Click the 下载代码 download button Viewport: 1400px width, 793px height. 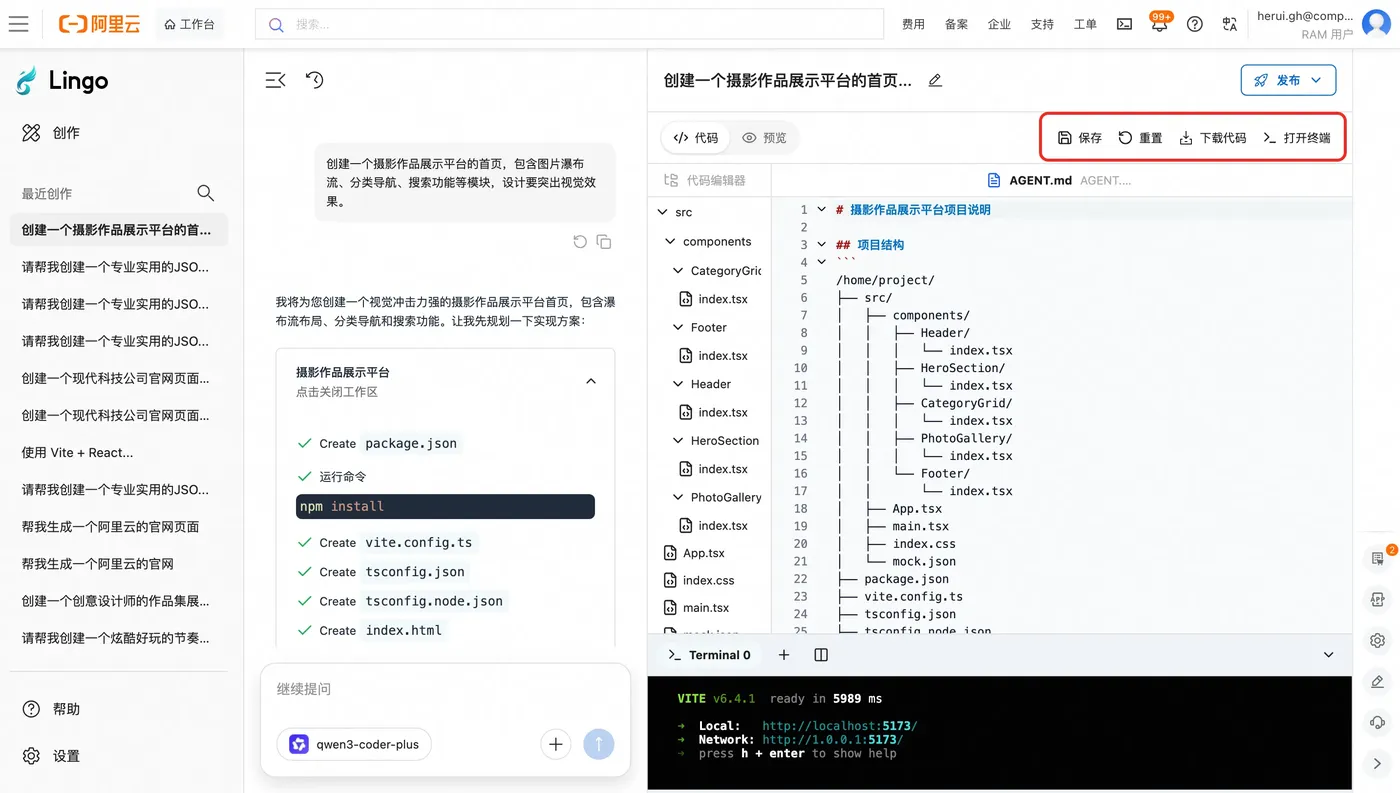coord(1213,138)
